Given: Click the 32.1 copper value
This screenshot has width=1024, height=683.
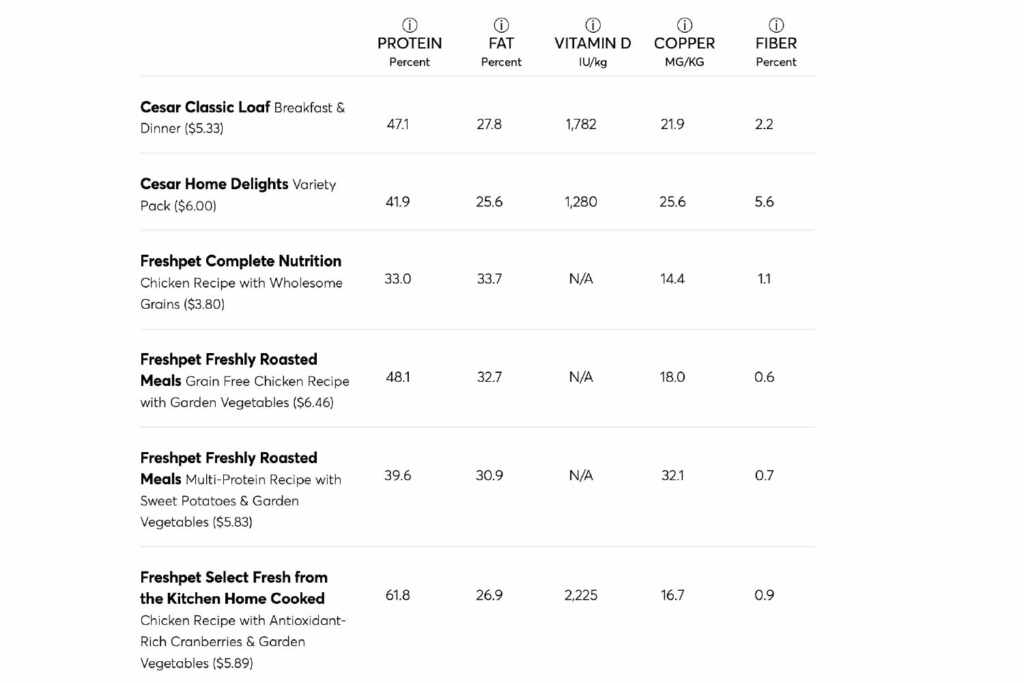Looking at the screenshot, I should point(672,476).
